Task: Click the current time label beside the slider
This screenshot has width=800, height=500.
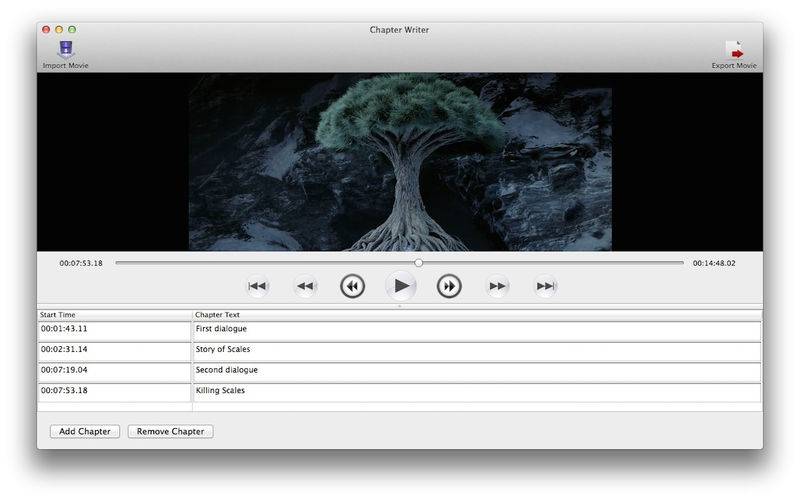Action: tap(81, 263)
